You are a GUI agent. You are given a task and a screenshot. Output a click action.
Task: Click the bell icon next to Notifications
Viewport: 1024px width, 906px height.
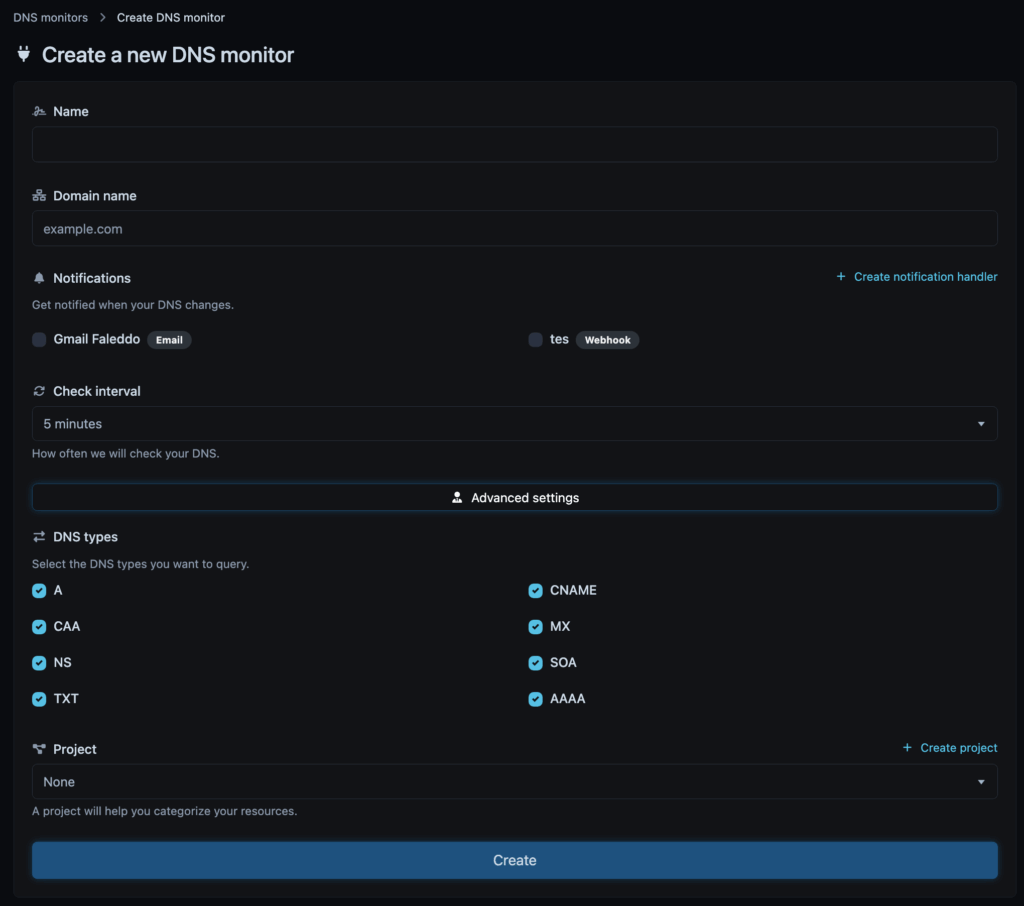click(x=39, y=278)
